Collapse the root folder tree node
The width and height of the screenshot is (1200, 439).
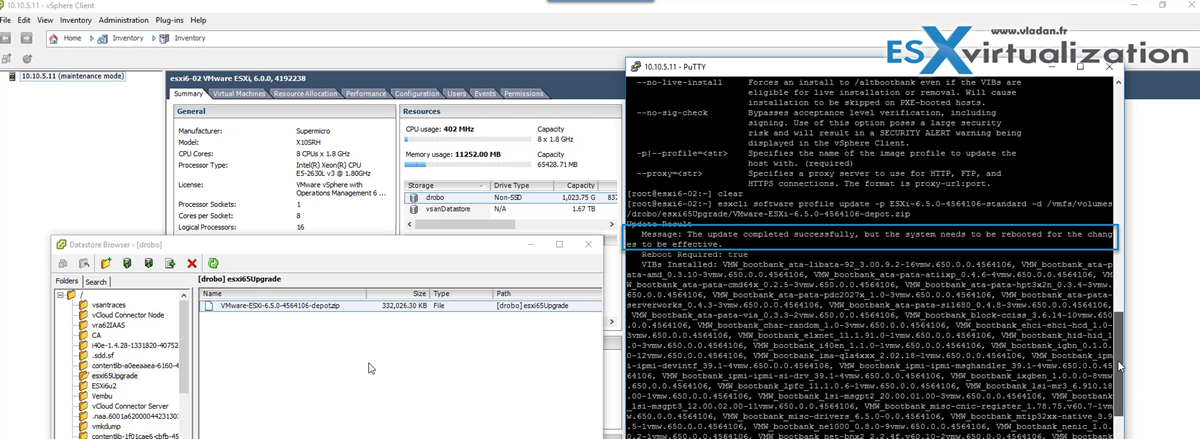coord(59,294)
